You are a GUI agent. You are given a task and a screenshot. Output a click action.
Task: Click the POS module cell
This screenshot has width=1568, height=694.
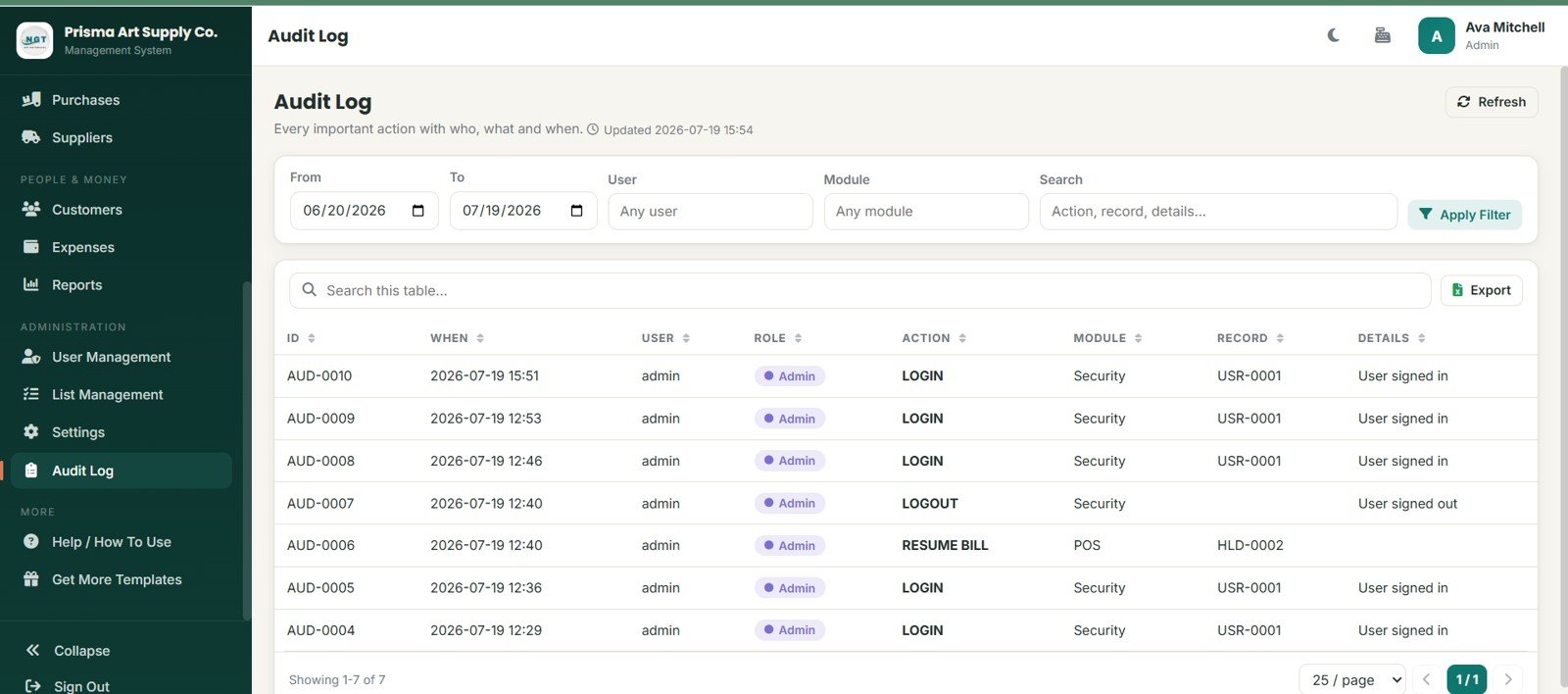[1087, 545]
